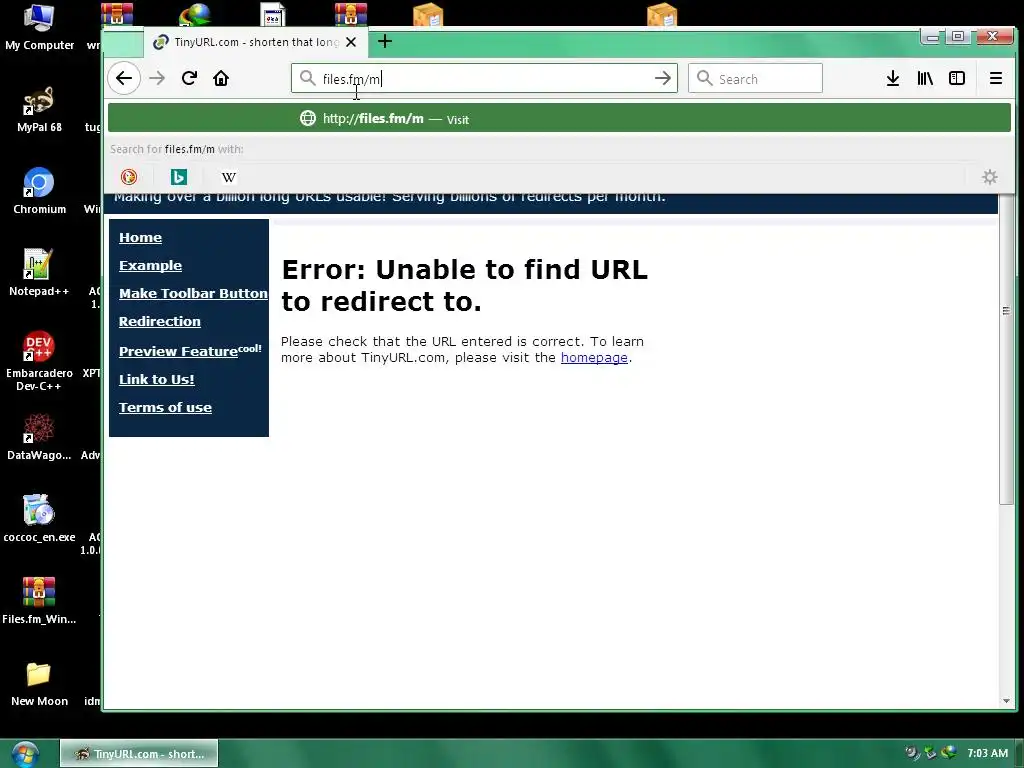This screenshot has width=1024, height=768.
Task: Visit http://files.fm/m suggestion
Action: click(x=559, y=119)
